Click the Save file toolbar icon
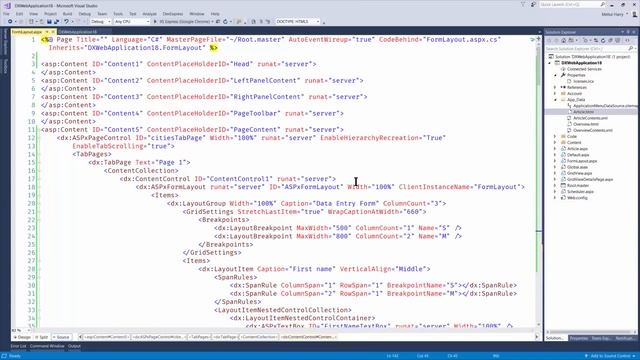The image size is (640, 360). tap(49, 22)
